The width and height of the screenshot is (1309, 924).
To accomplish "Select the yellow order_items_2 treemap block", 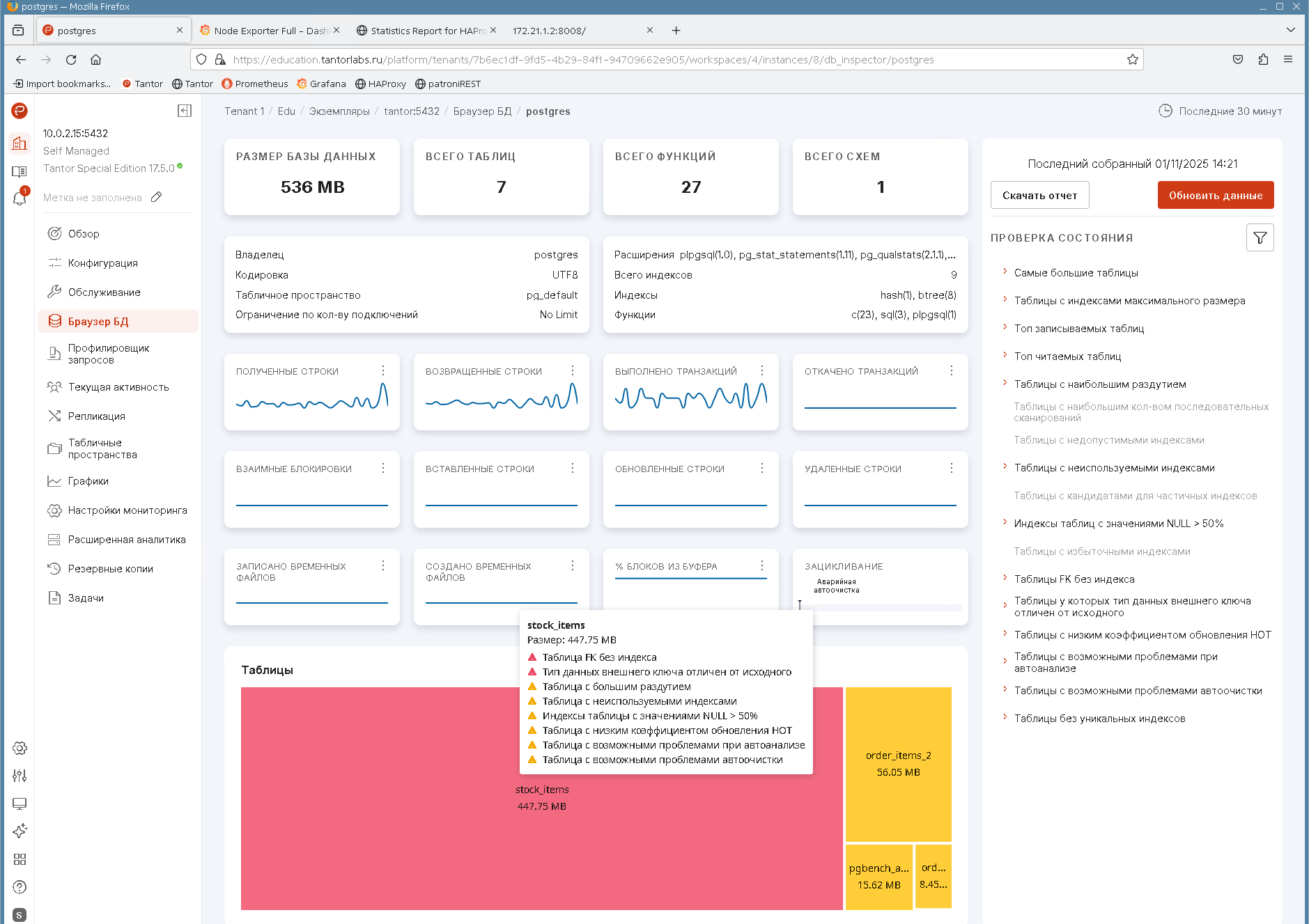I will 898,764.
